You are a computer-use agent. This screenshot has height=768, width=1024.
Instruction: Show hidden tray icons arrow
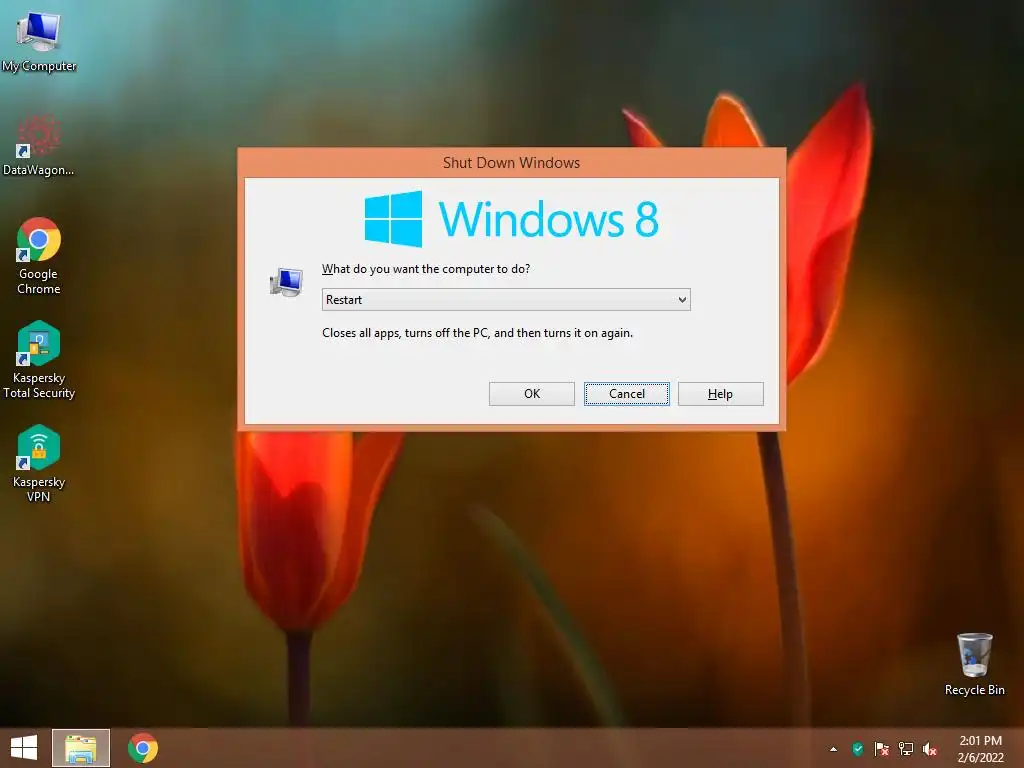tap(833, 749)
